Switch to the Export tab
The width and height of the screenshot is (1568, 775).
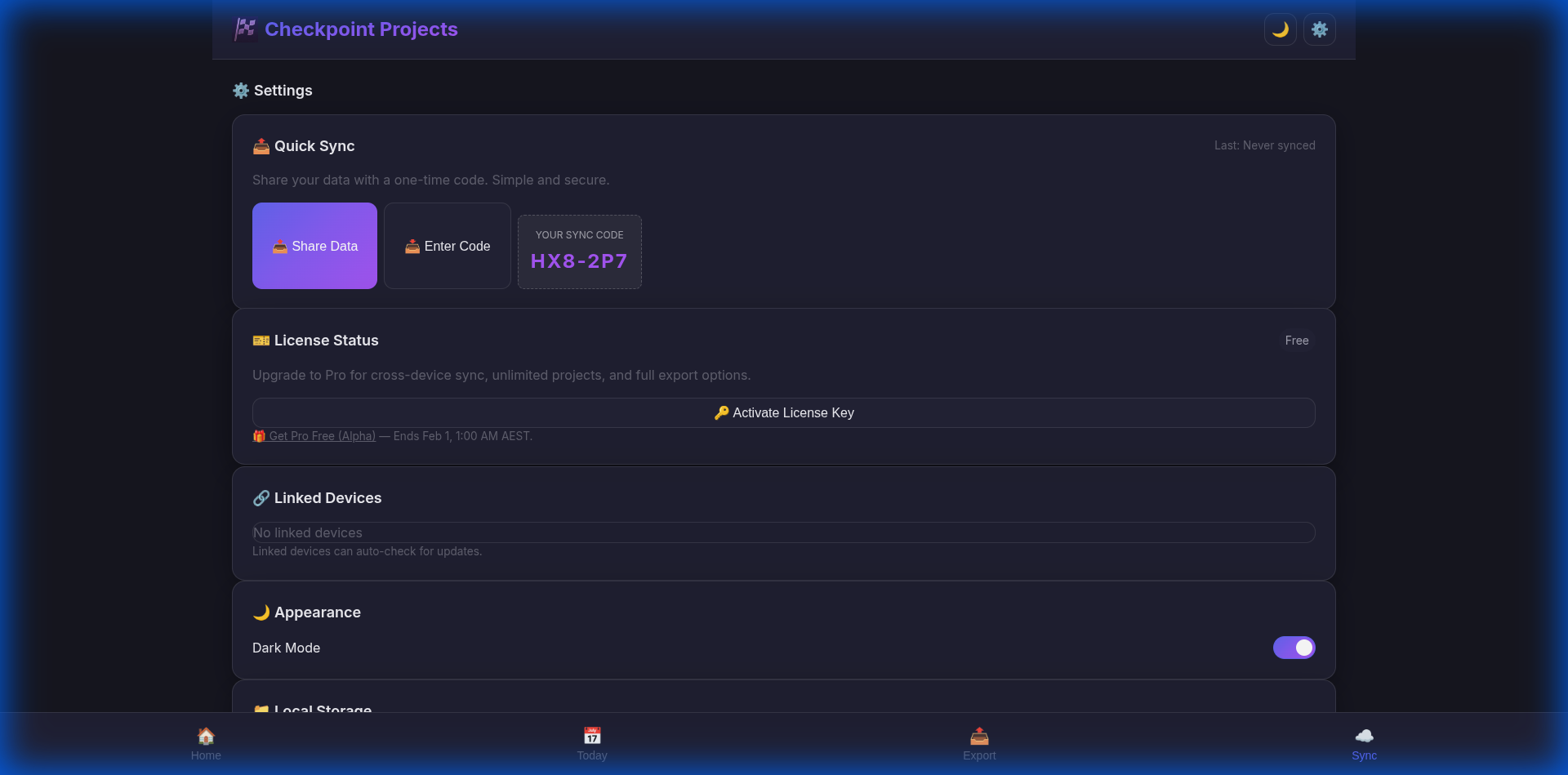coord(979,744)
